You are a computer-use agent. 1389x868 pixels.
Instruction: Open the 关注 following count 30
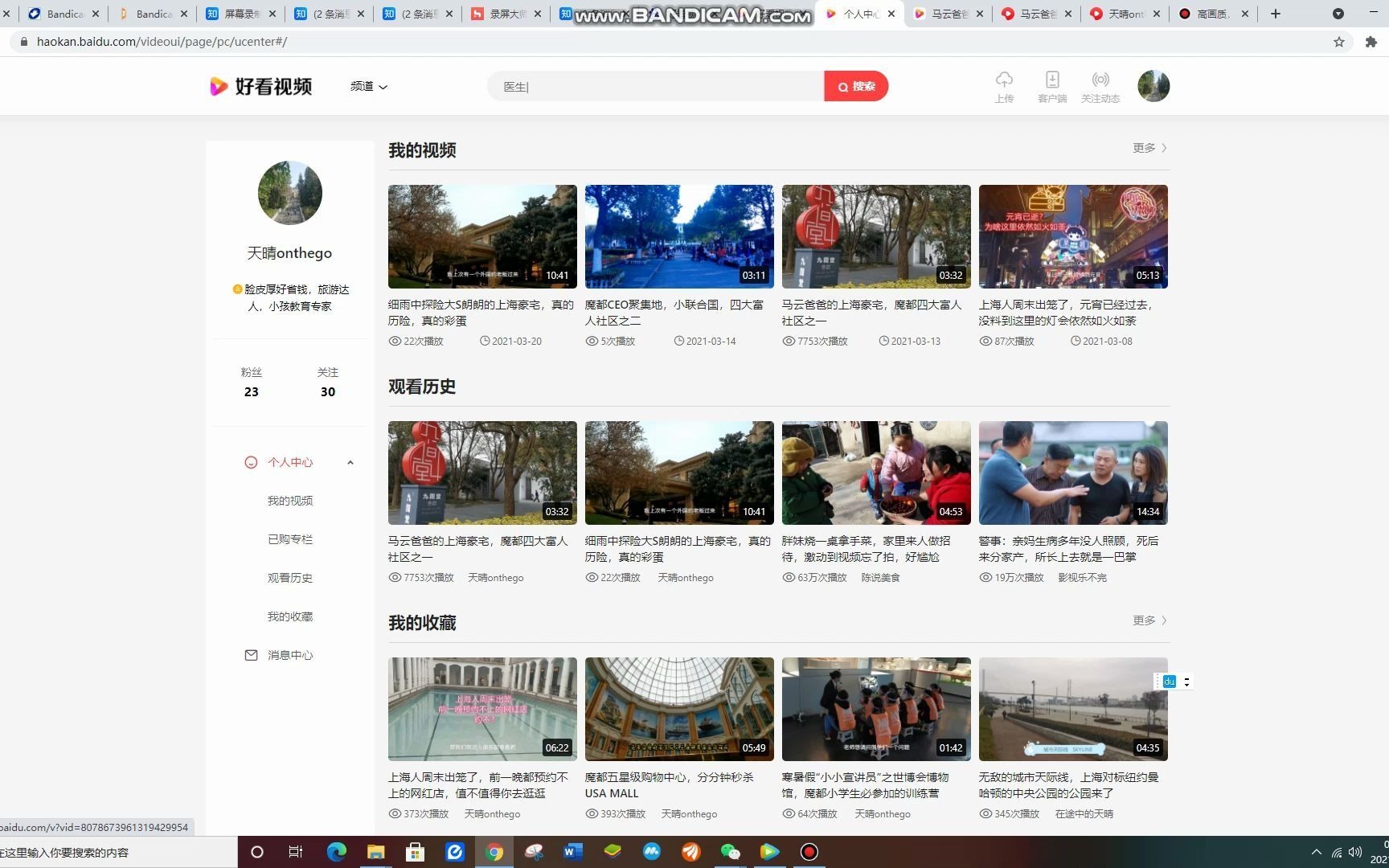pyautogui.click(x=328, y=383)
